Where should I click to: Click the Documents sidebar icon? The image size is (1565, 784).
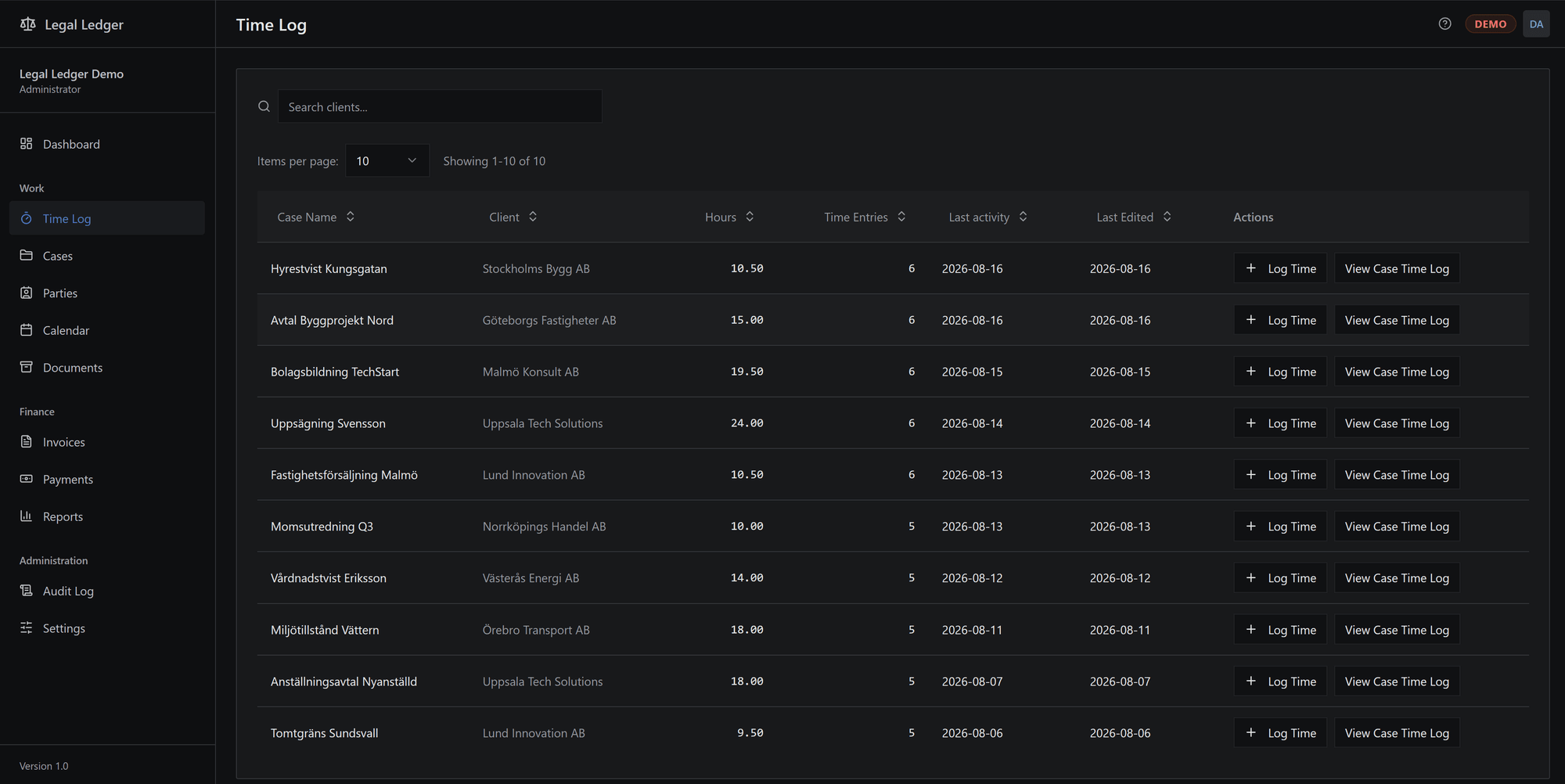coord(27,367)
